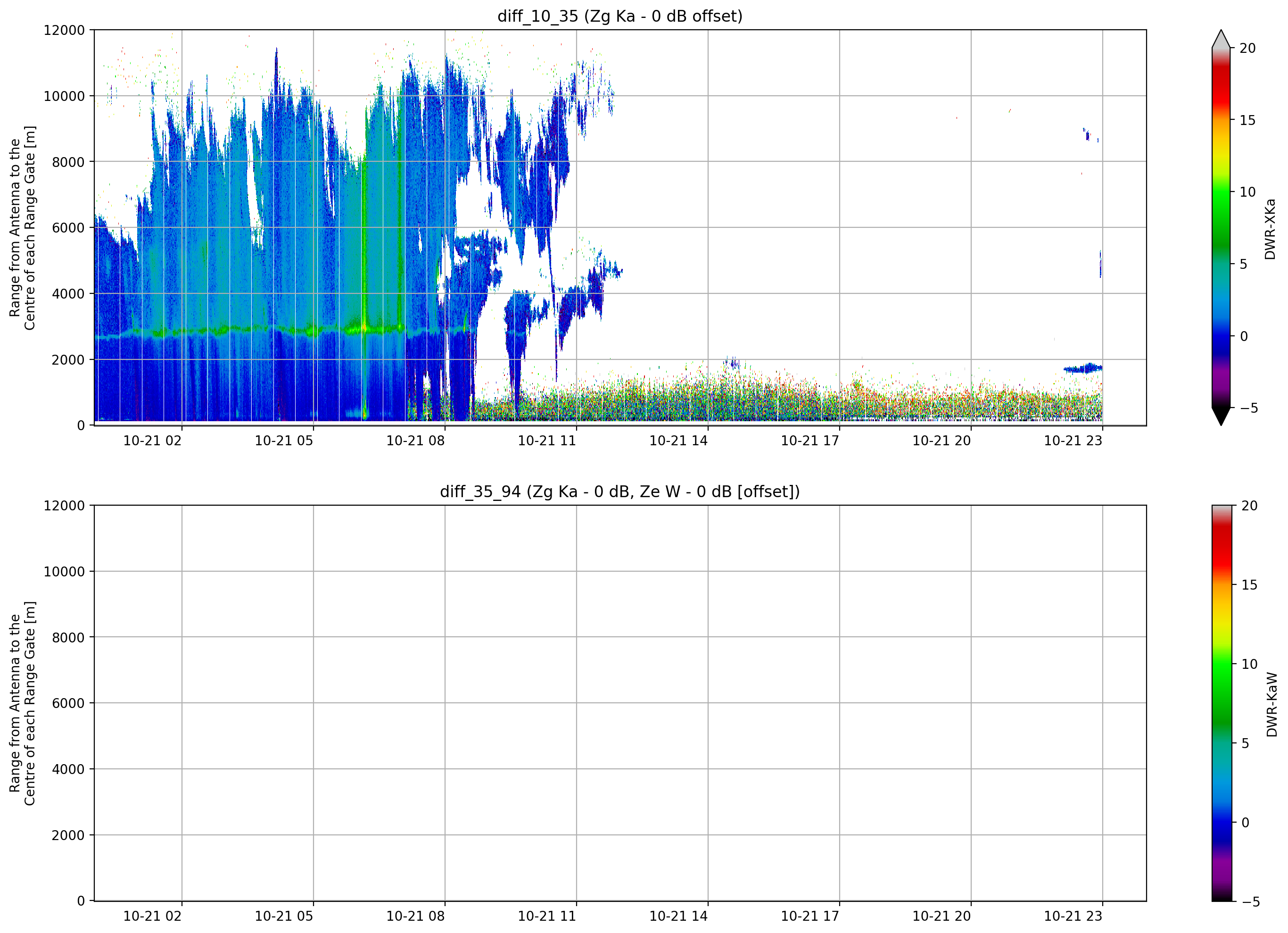Click the 10-21 17 x-tick under diff_10_35 plot
Viewport: 1288px width, 933px height.
810,441
